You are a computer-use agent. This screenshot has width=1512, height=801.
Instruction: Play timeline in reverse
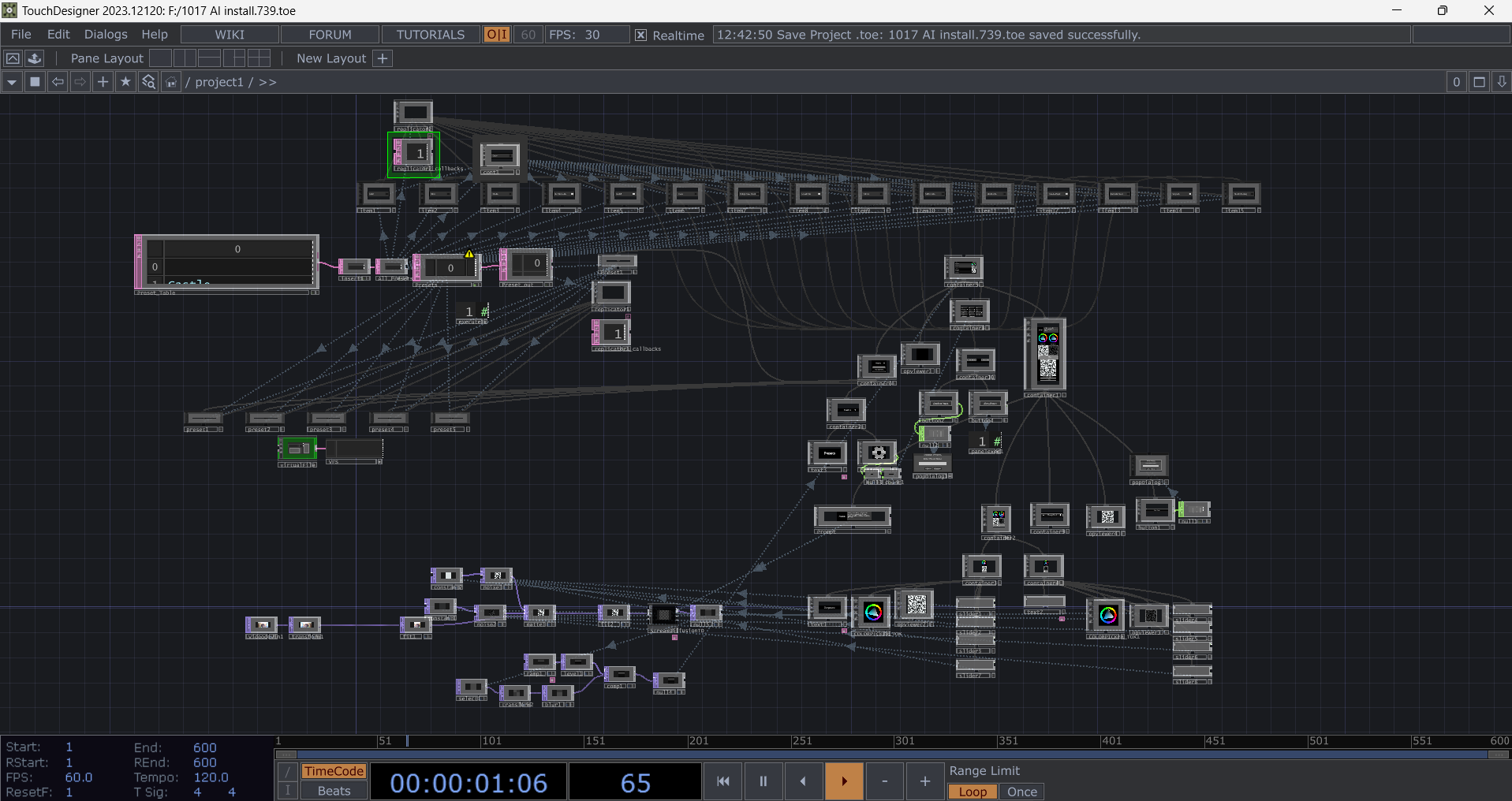click(803, 781)
